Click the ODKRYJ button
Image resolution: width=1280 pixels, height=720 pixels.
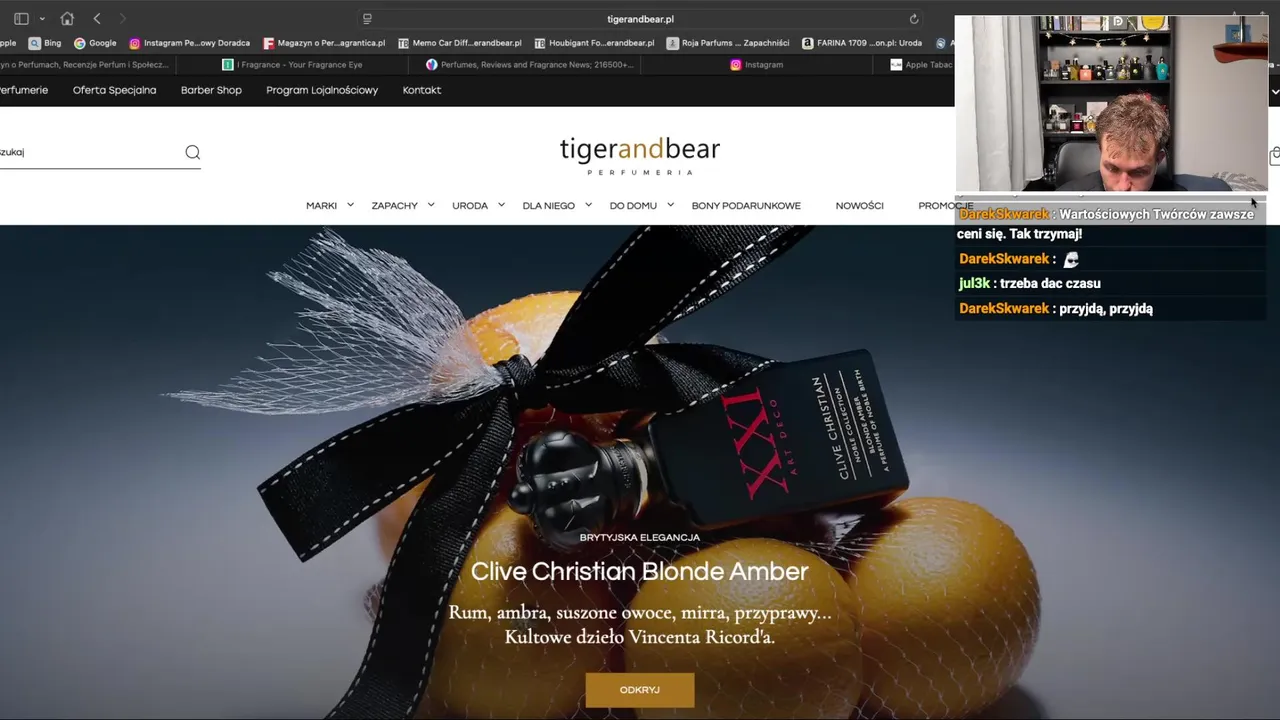640,690
